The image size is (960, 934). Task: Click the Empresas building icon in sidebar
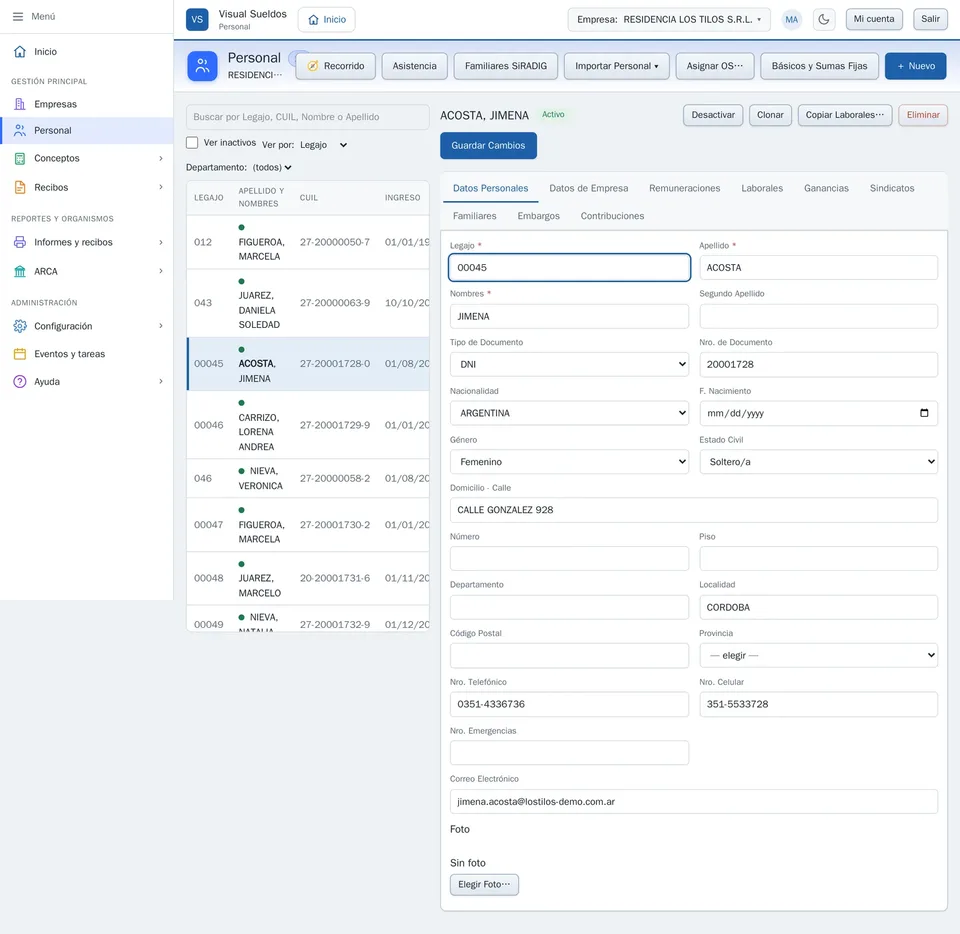coord(20,104)
